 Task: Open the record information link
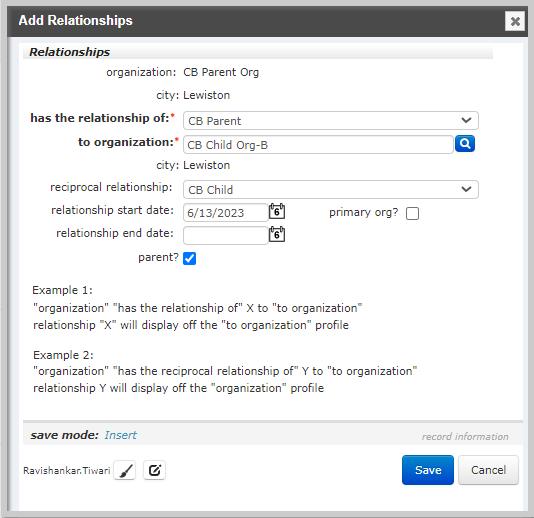[465, 437]
